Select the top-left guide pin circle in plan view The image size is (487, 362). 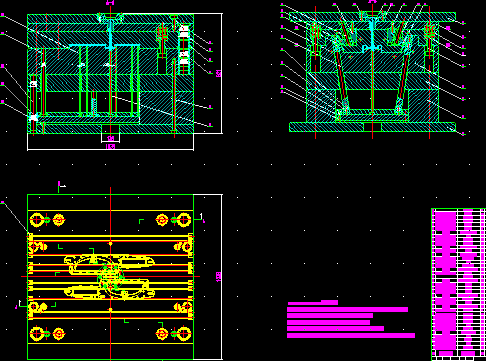click(x=37, y=220)
